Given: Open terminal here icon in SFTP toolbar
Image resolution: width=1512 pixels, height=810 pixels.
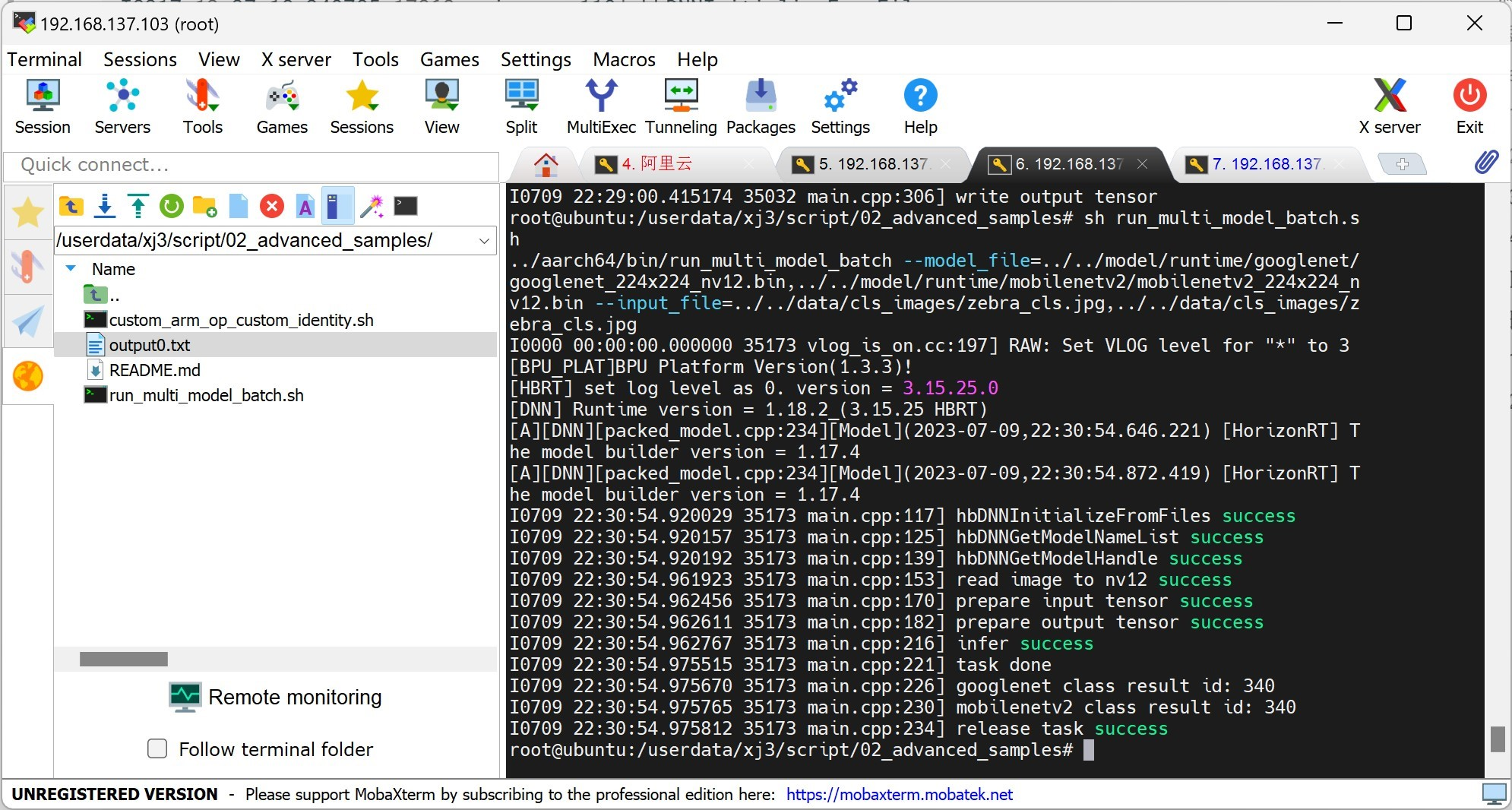Looking at the screenshot, I should [x=406, y=206].
